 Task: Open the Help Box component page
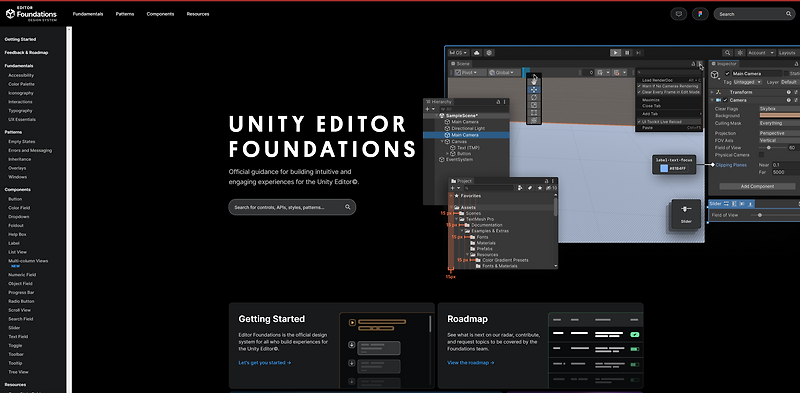pos(17,234)
